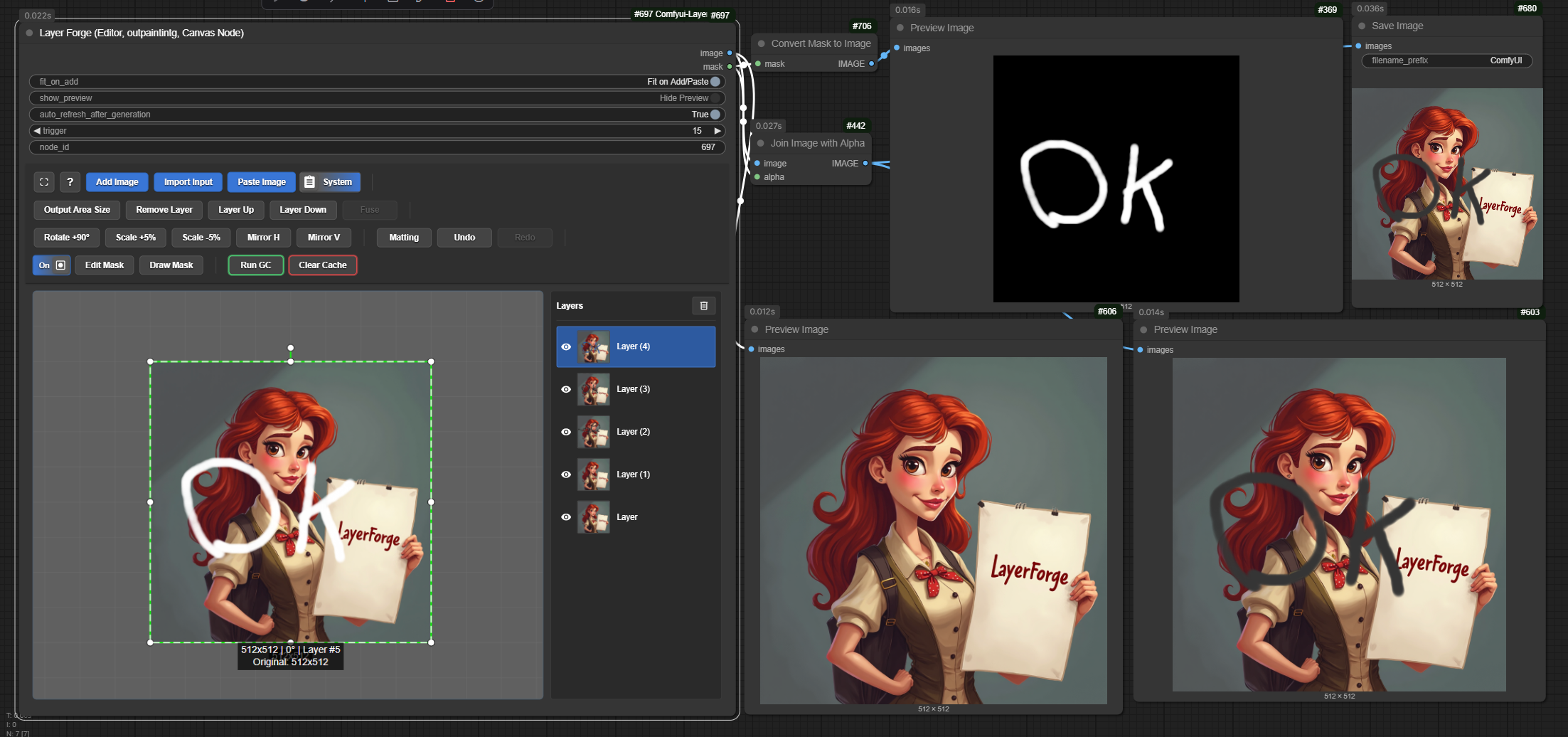Click the fullscreen canvas icon button
Viewport: 1568px width, 737px height.
tap(44, 182)
